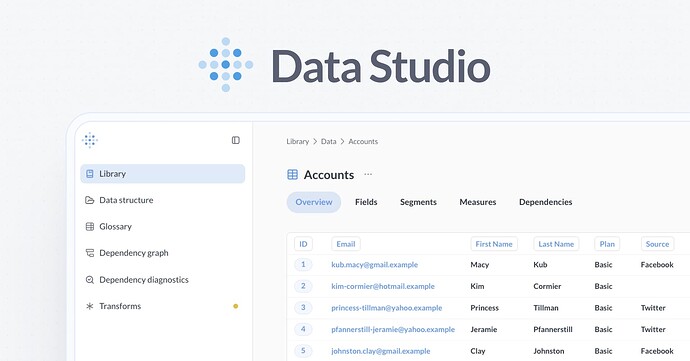This screenshot has height=361, width=690.
Task: Click the Email column header
Action: pos(346,244)
